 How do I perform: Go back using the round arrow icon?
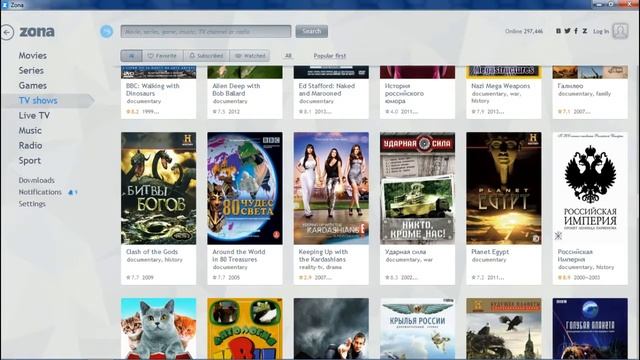(x=7, y=32)
